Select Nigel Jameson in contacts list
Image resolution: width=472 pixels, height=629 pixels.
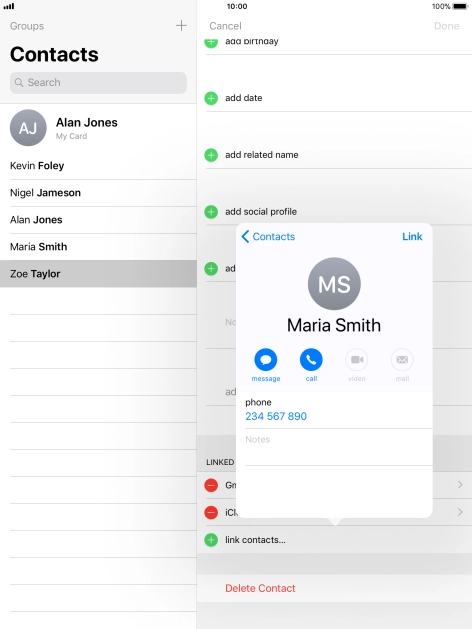[x=98, y=193]
